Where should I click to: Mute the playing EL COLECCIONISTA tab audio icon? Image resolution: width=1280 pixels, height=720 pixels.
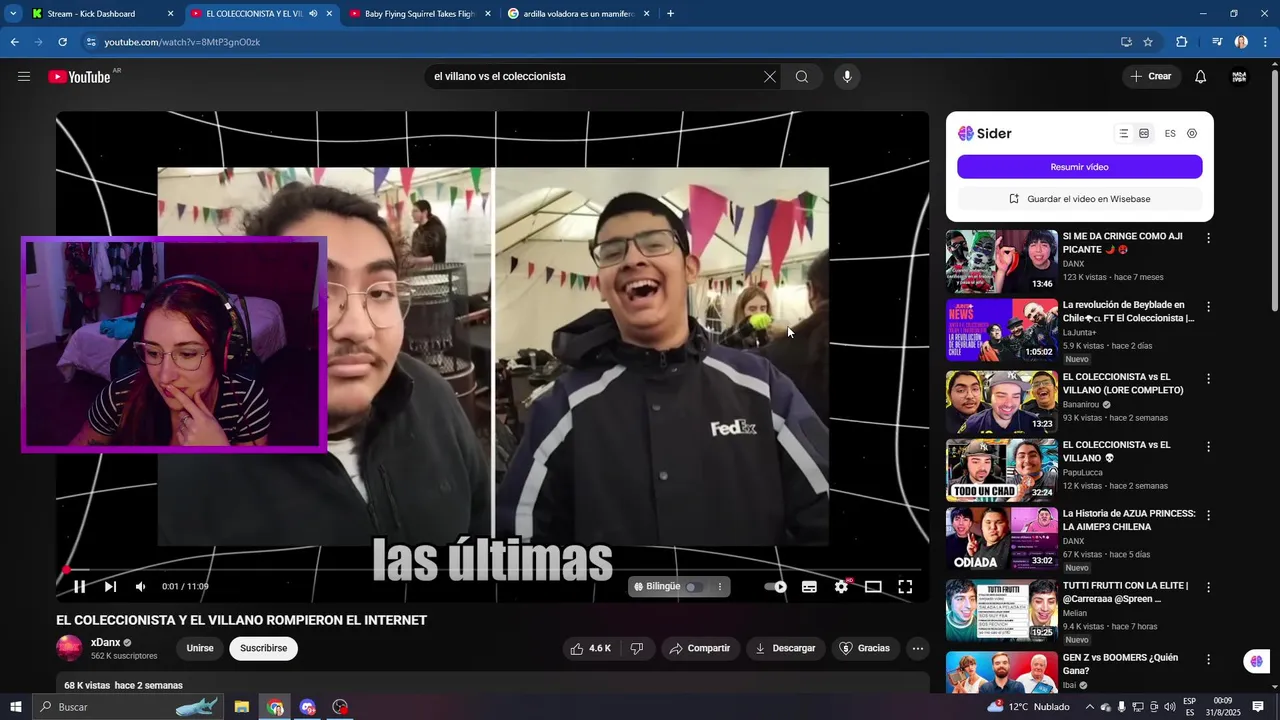(313, 14)
